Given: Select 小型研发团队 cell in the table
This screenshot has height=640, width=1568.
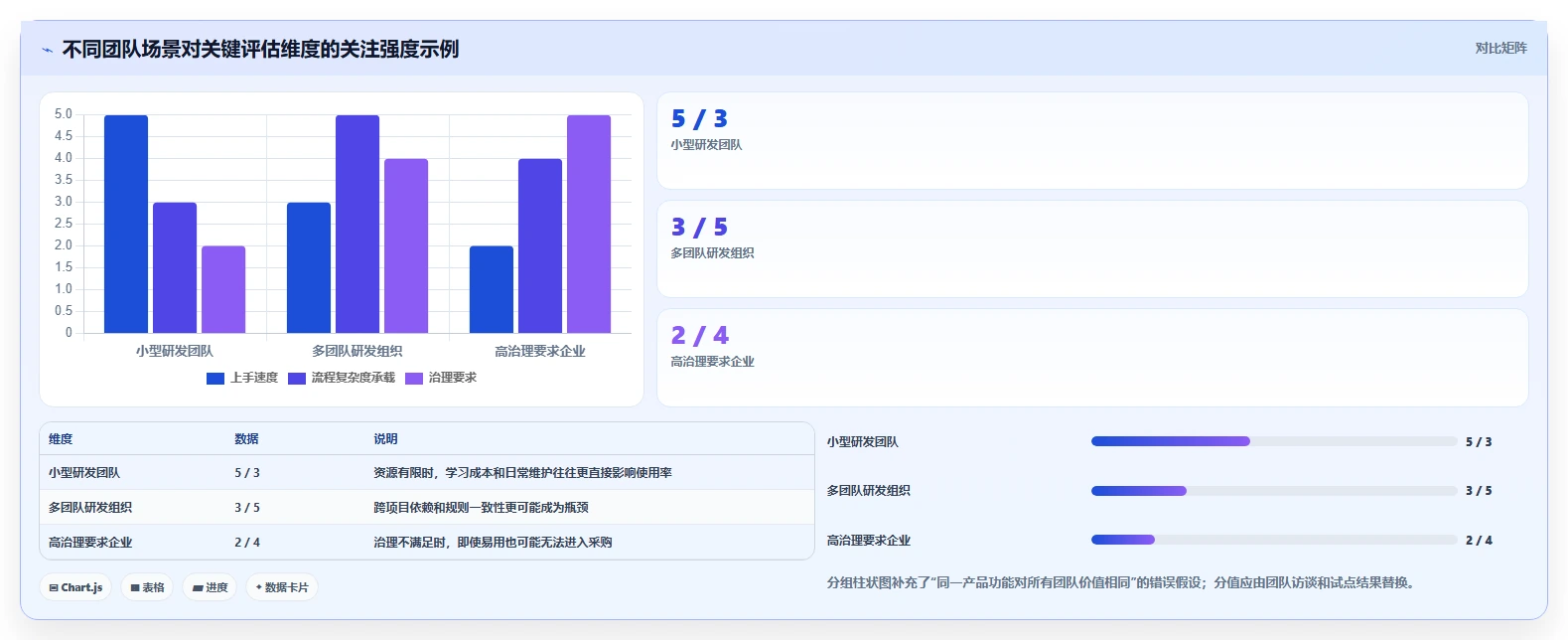Looking at the screenshot, I should tap(84, 473).
